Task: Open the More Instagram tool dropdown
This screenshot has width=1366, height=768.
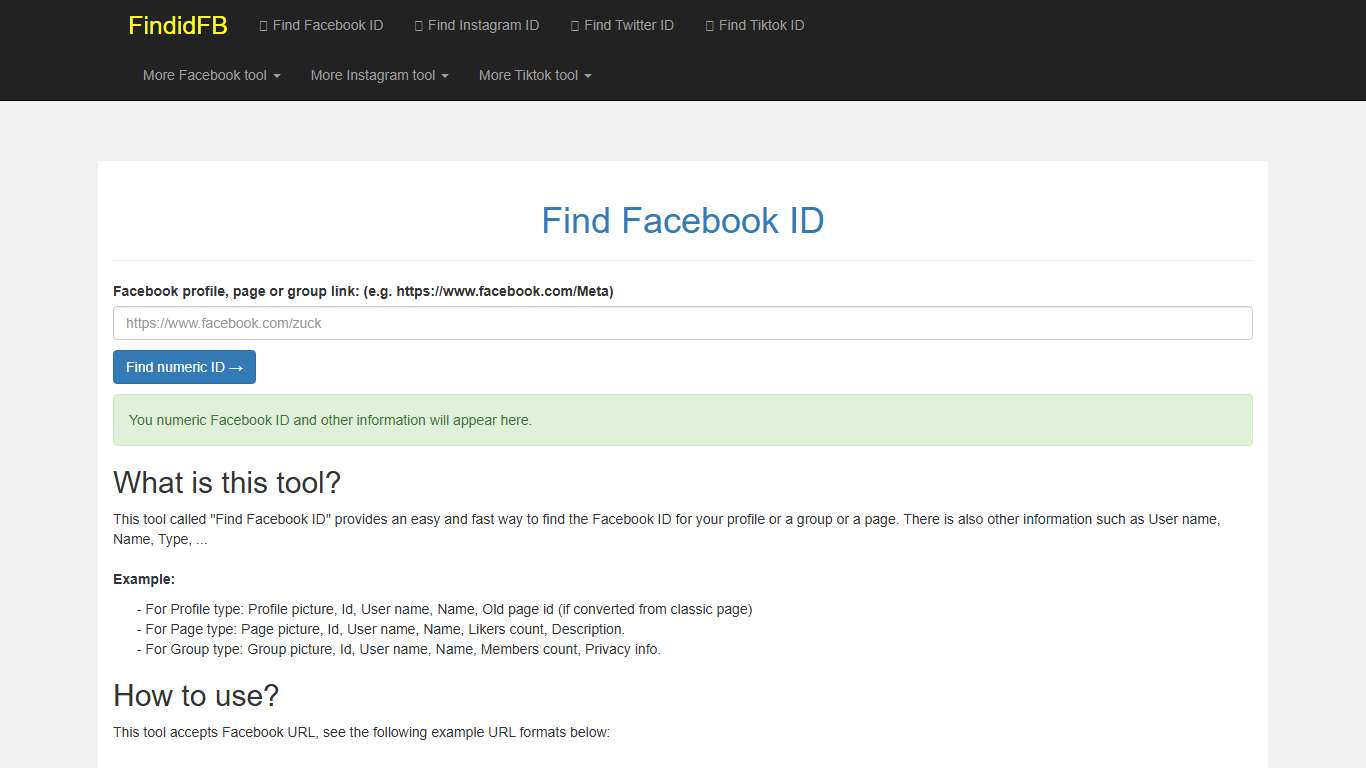Action: coord(379,75)
